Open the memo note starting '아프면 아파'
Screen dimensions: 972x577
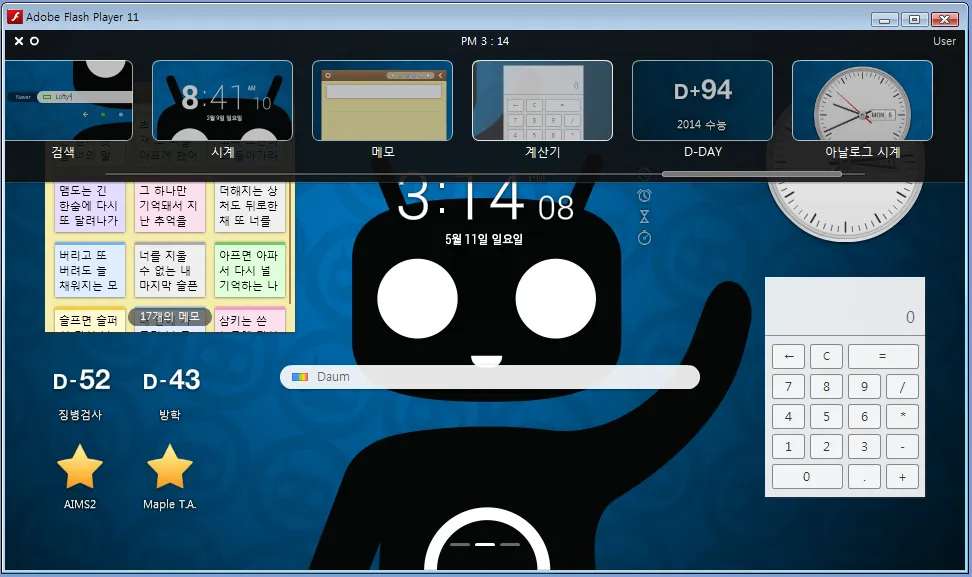[x=250, y=271]
